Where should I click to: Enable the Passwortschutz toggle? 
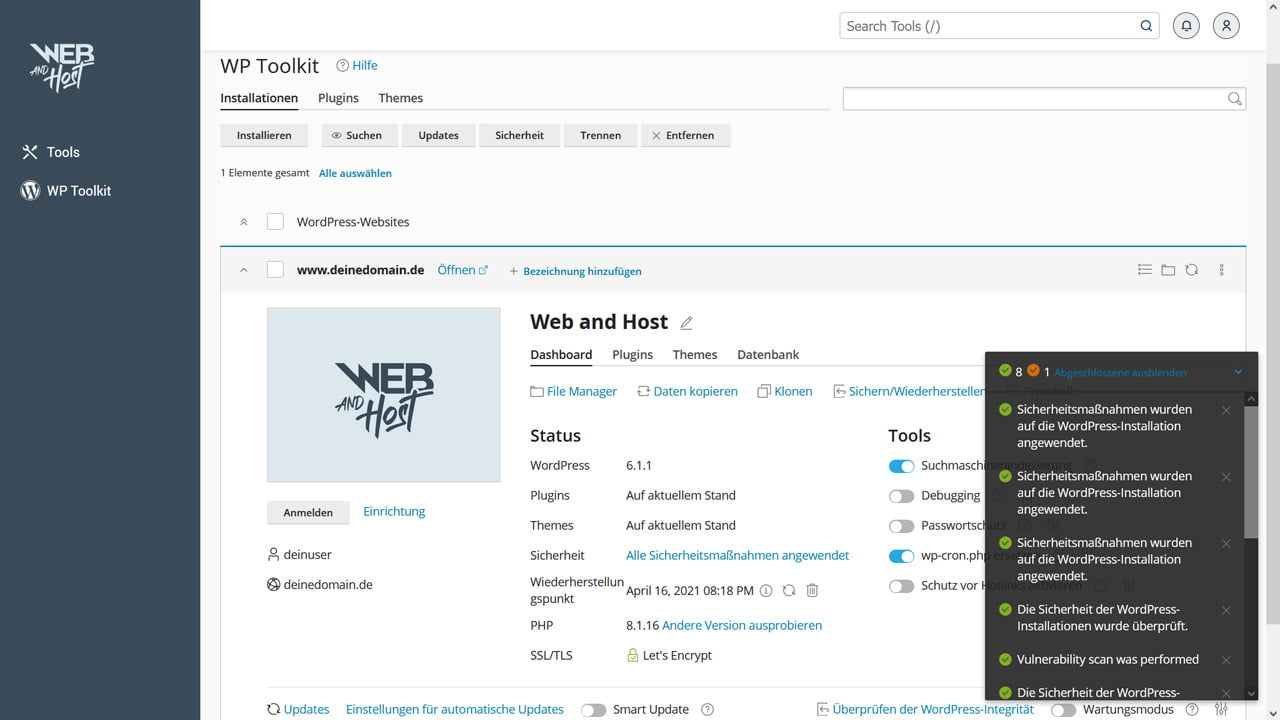pyautogui.click(x=901, y=526)
